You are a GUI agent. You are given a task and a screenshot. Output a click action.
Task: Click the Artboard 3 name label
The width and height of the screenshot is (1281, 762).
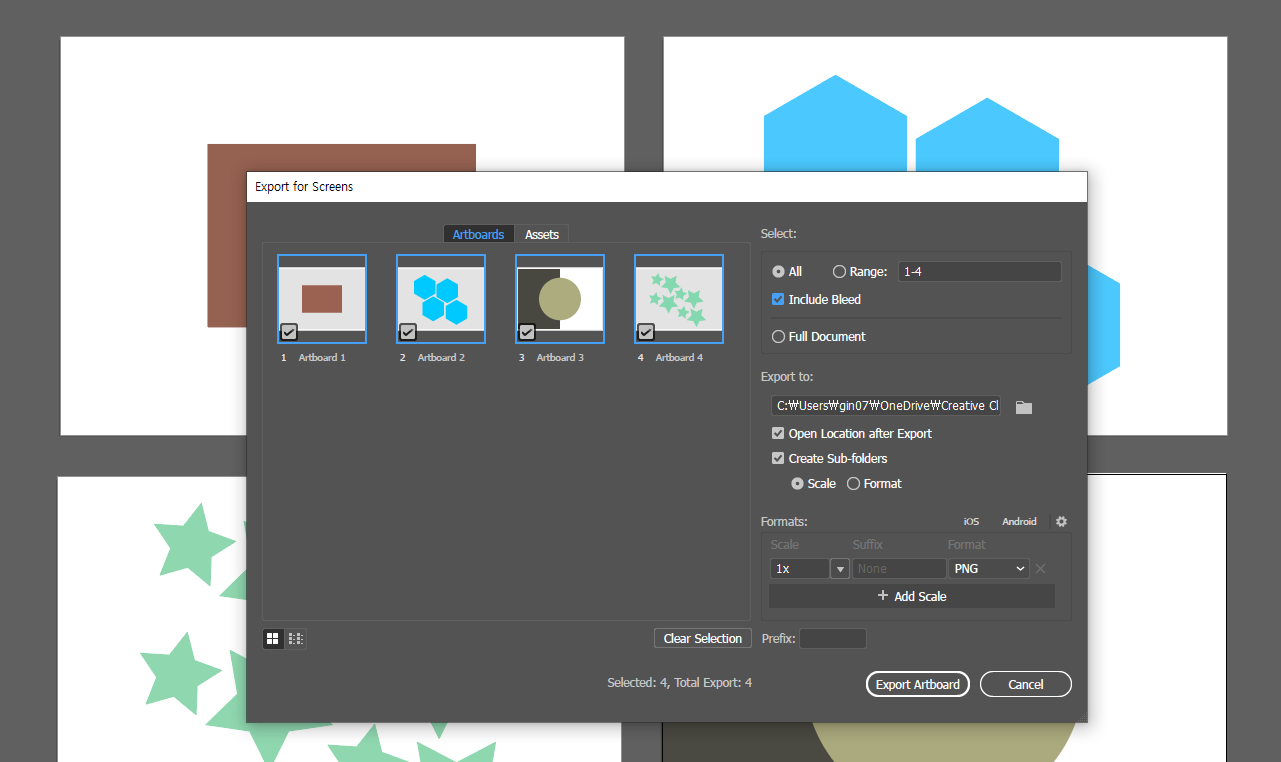click(x=560, y=357)
